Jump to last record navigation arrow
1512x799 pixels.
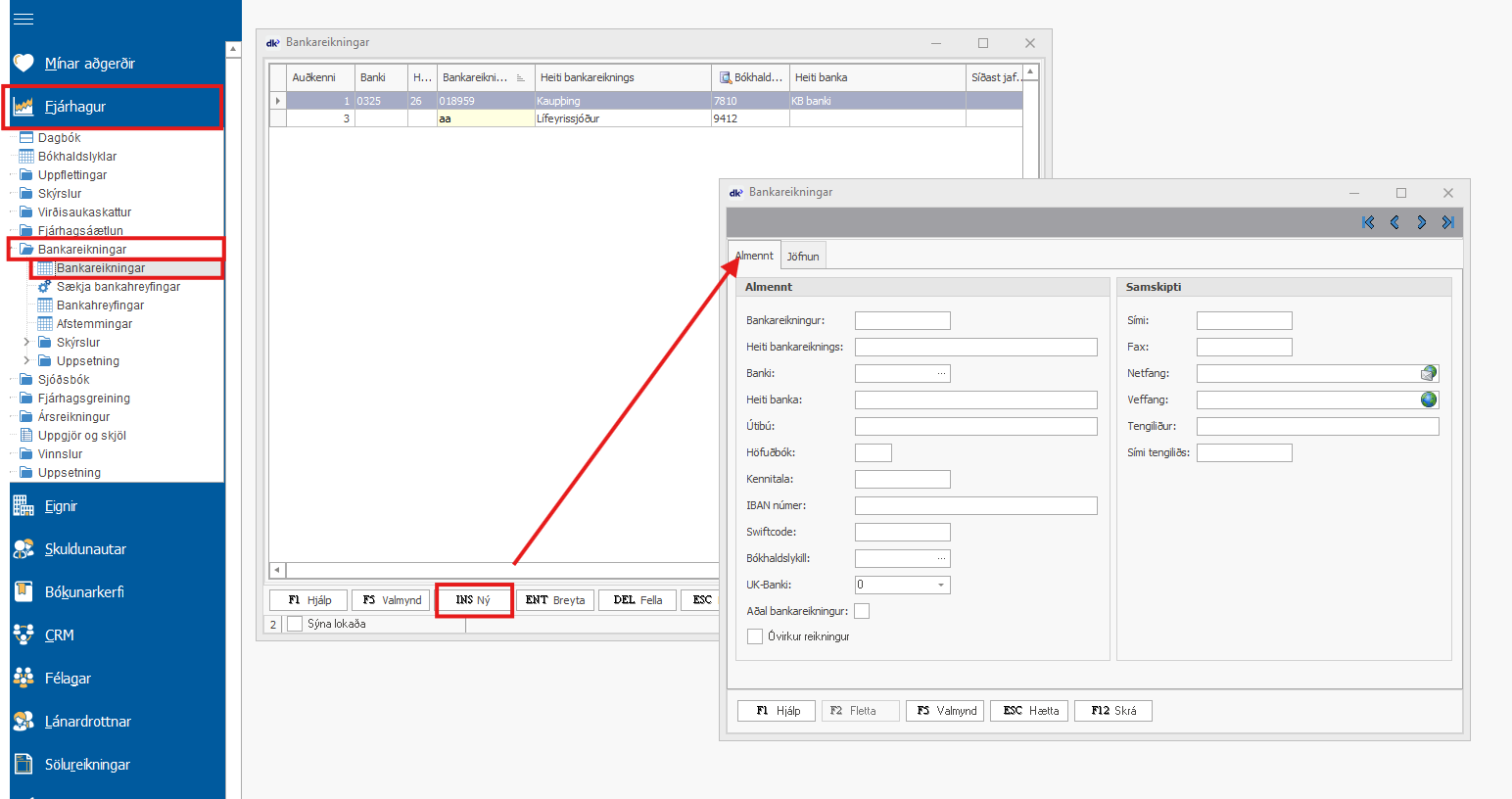coord(1447,222)
